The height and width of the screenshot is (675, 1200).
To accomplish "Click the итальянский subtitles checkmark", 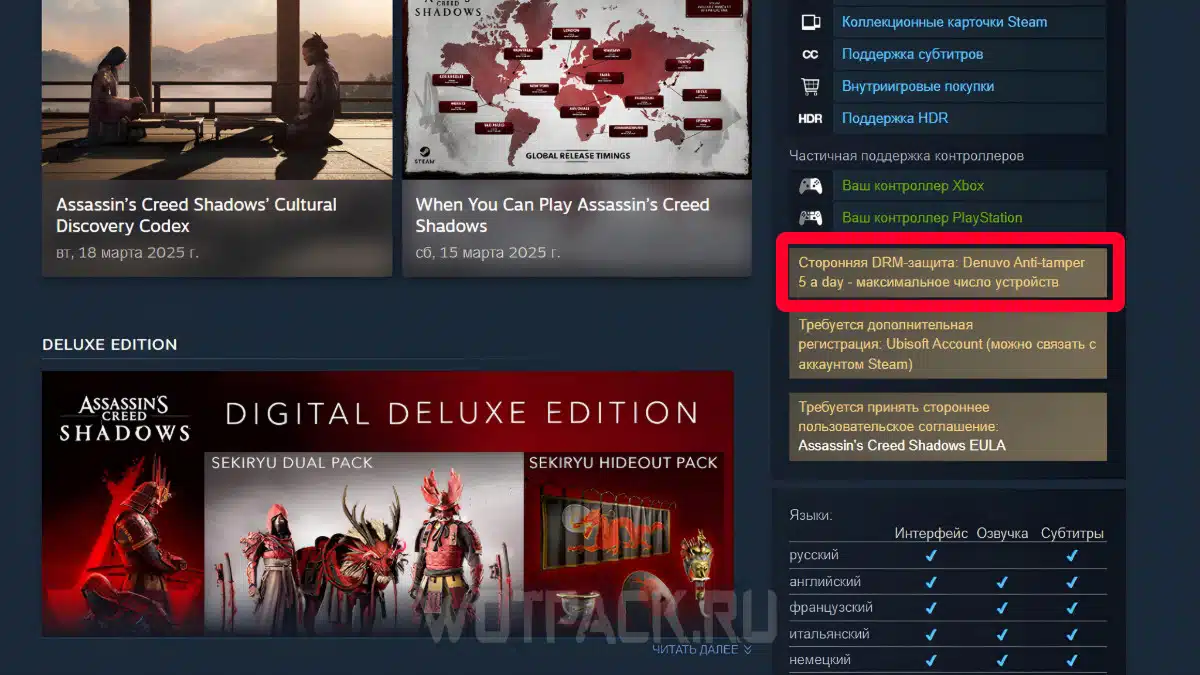I will pos(1072,635).
